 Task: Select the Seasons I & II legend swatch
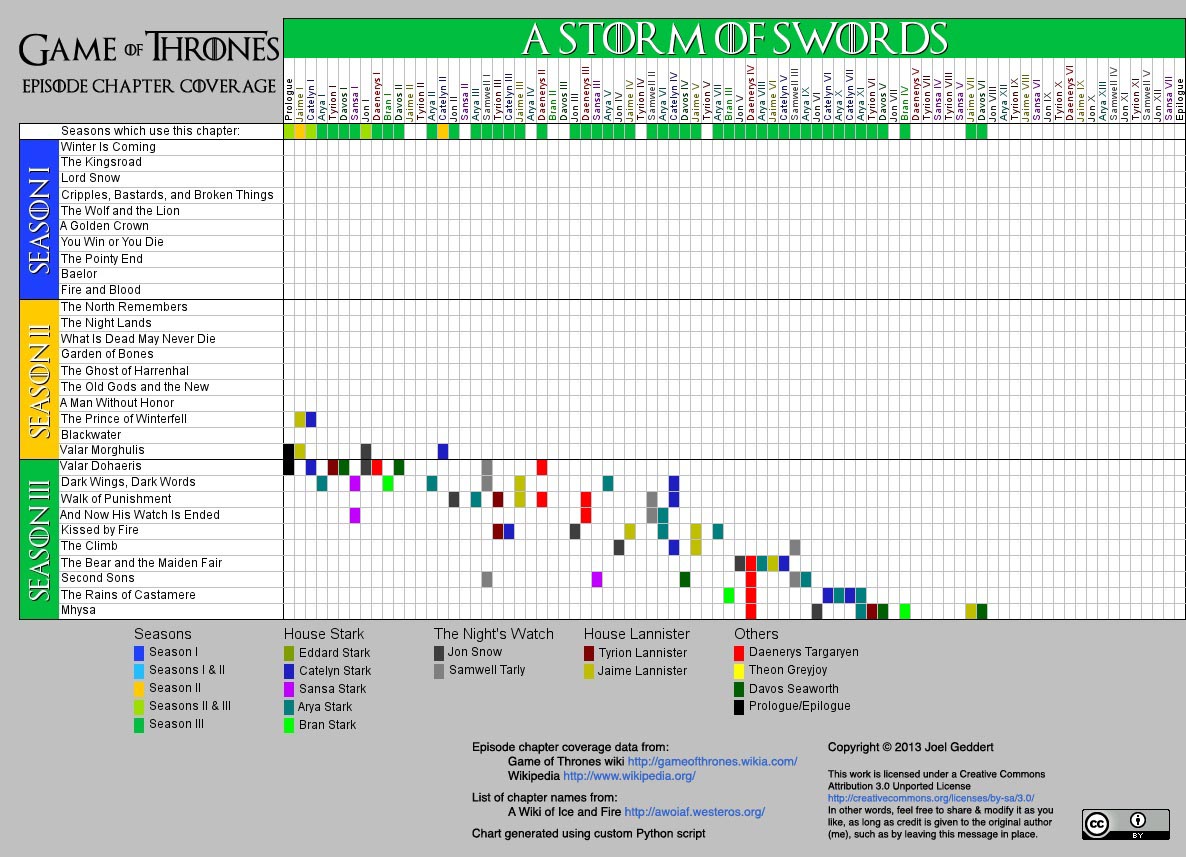(139, 670)
